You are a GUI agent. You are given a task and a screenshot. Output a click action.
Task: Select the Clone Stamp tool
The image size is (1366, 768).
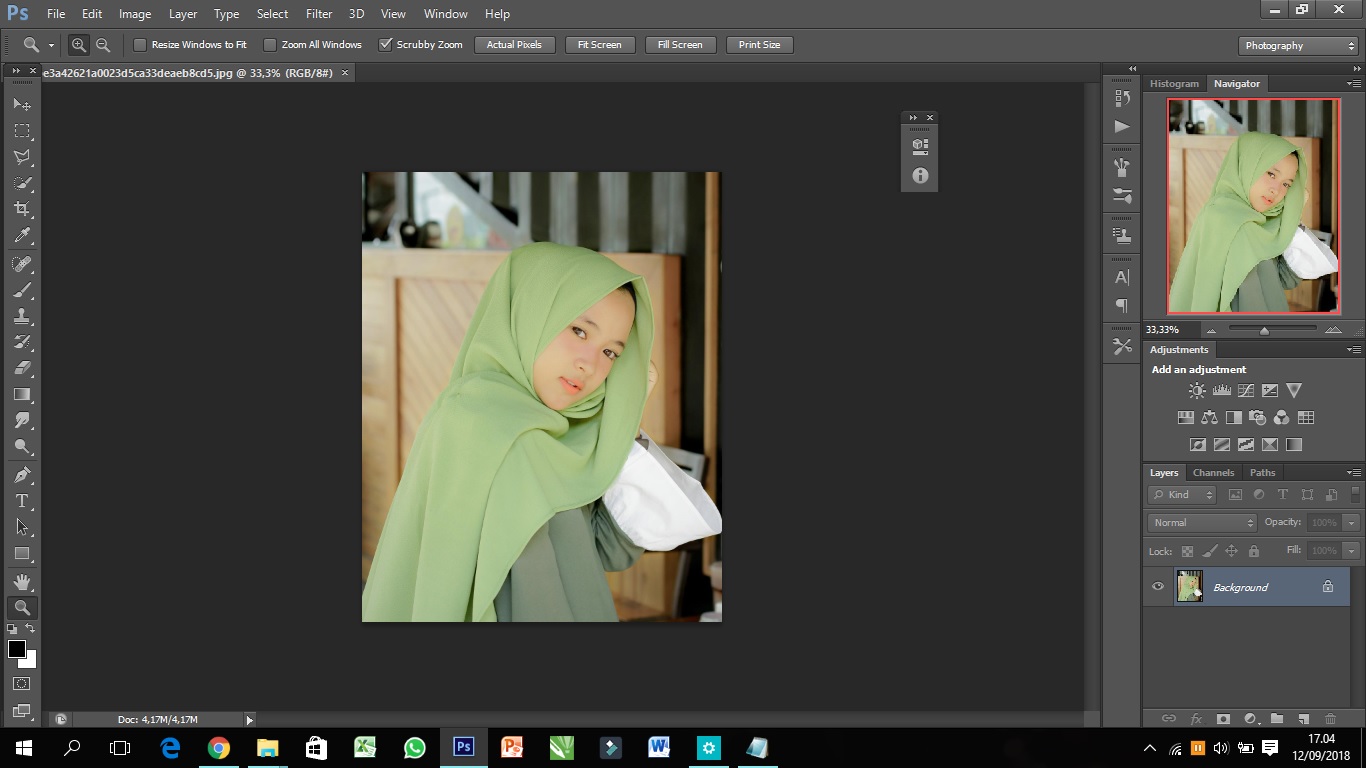[x=22, y=316]
